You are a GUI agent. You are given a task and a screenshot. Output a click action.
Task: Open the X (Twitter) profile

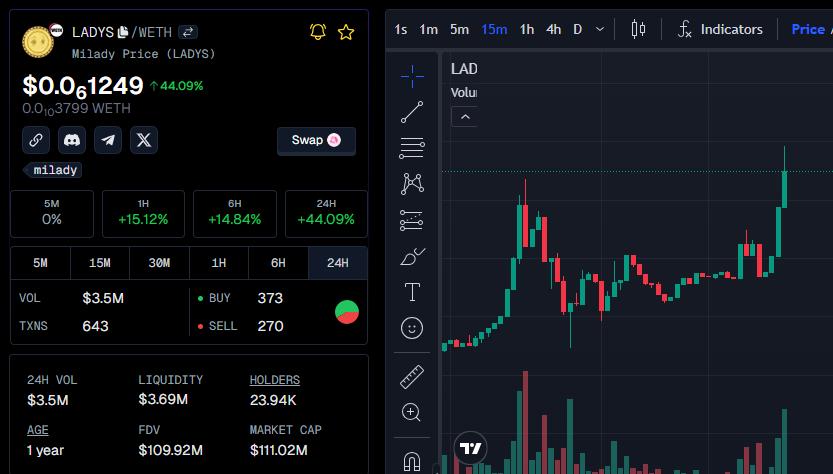(x=144, y=140)
